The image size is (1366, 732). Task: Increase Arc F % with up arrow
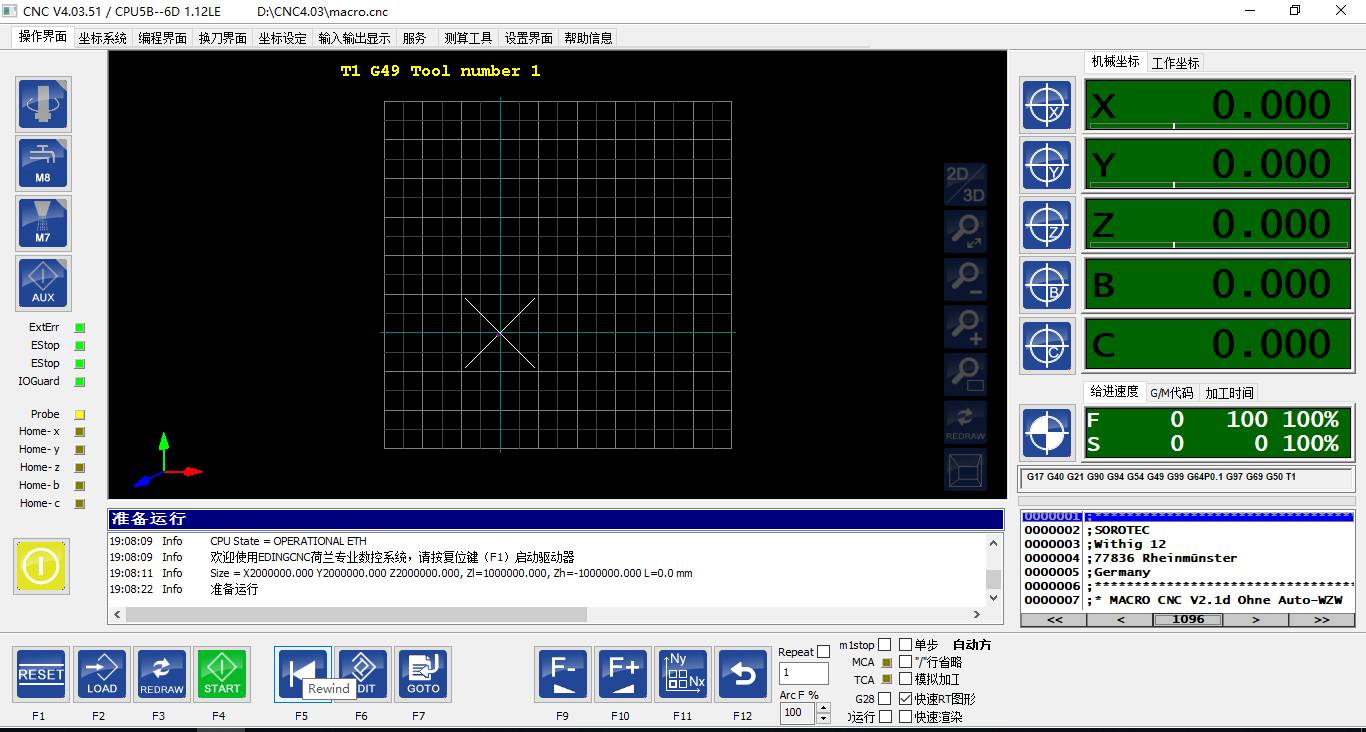coord(823,708)
